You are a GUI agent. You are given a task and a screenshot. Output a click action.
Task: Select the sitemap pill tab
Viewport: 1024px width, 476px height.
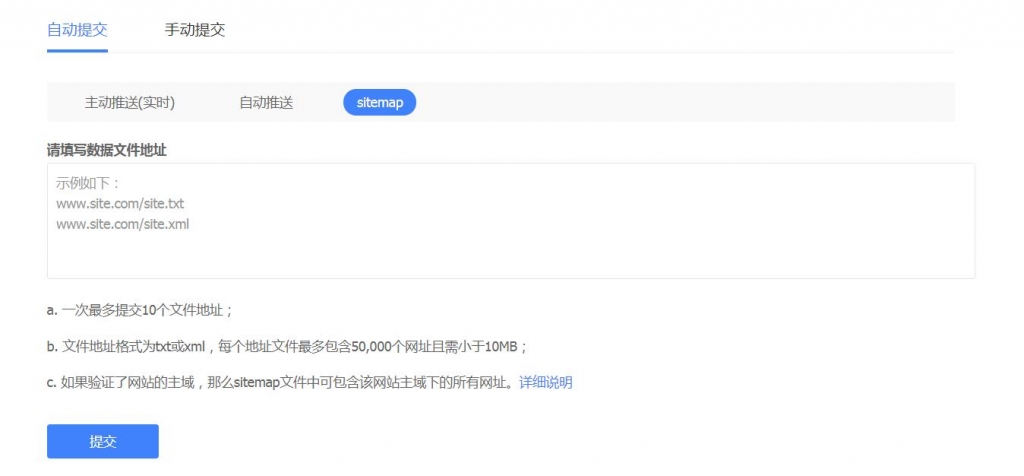[379, 103]
